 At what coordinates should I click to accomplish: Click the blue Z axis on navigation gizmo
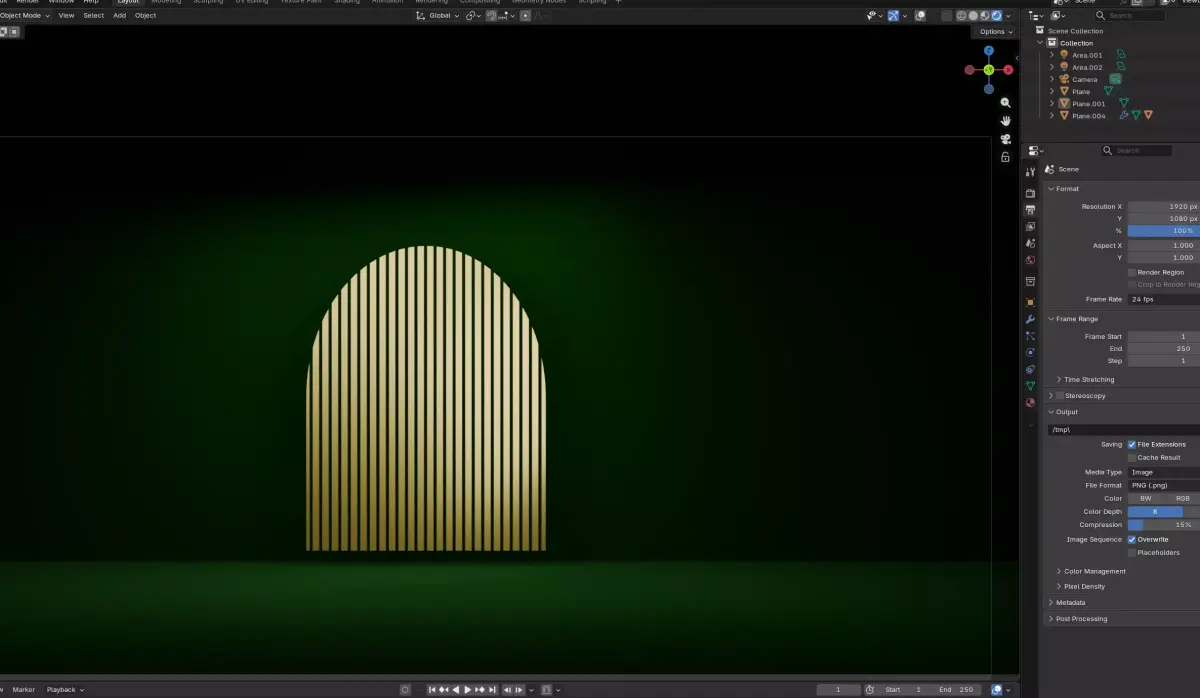[x=988, y=50]
